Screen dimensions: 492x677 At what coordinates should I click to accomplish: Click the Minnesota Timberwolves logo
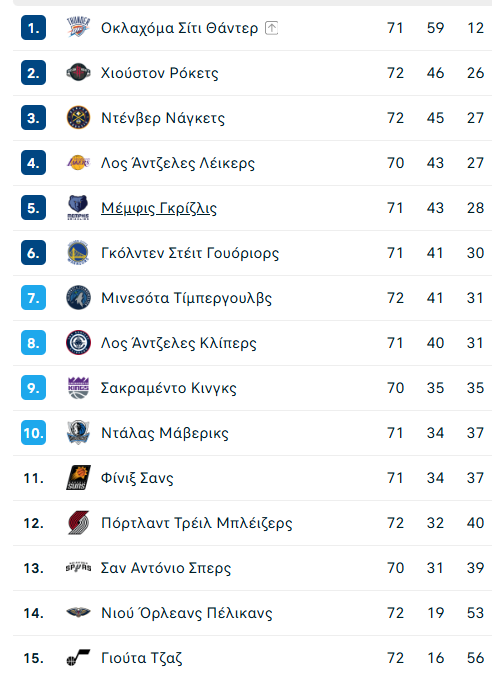click(x=78, y=297)
